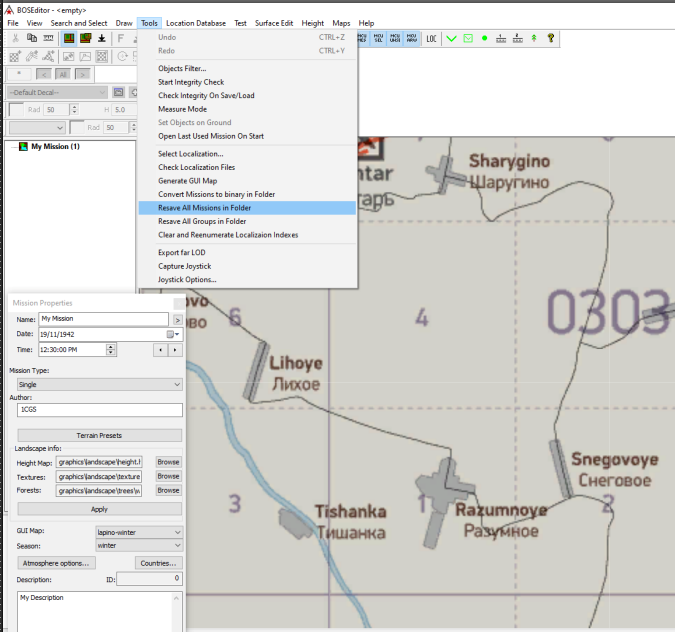Expand the GUI Map lapino-winter dropdown
675x632 pixels.
(138, 532)
